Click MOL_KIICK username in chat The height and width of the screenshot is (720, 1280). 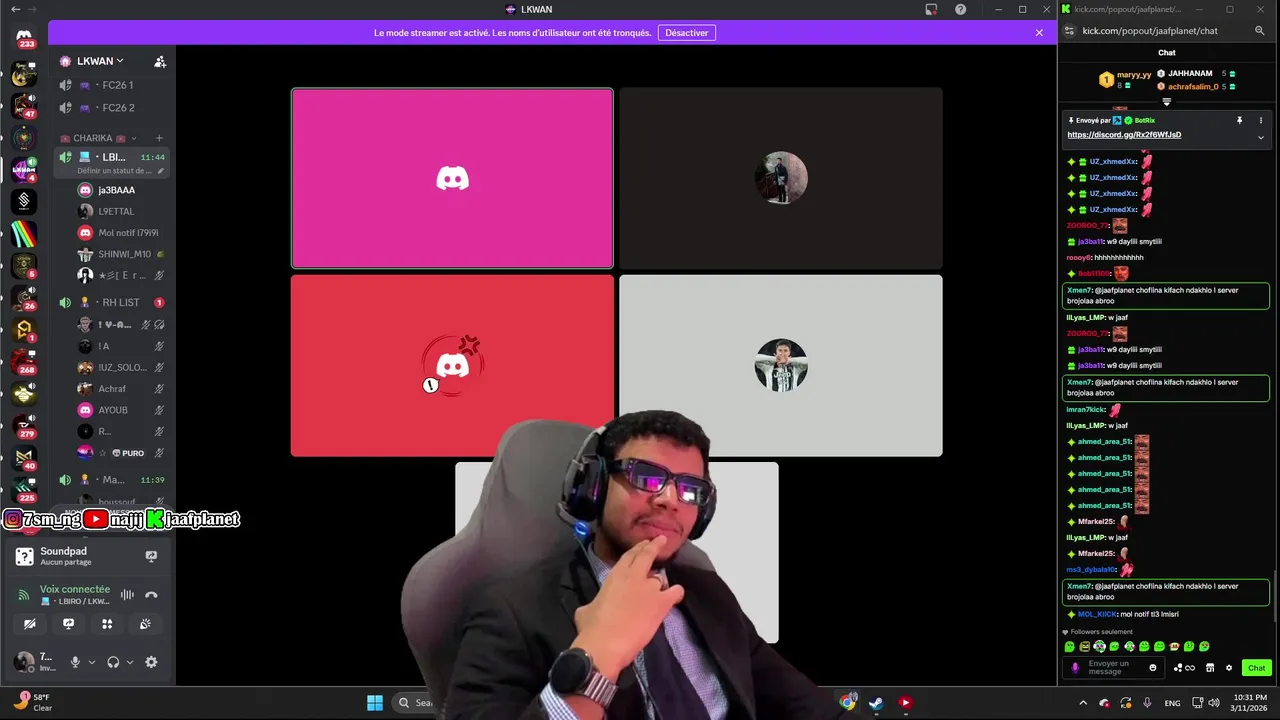pyautogui.click(x=1097, y=614)
